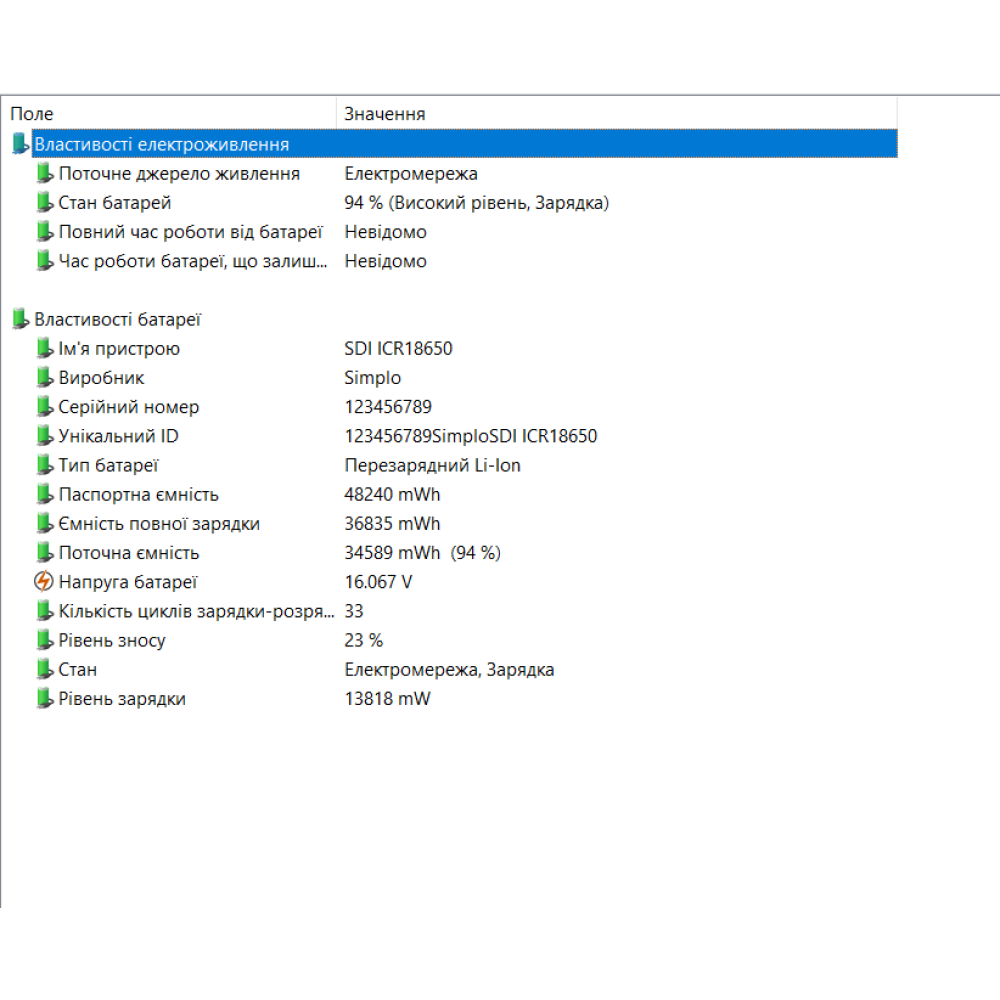The image size is (1000, 1000).
Task: Select the Ім'я пристрою row
Action: 119,349
